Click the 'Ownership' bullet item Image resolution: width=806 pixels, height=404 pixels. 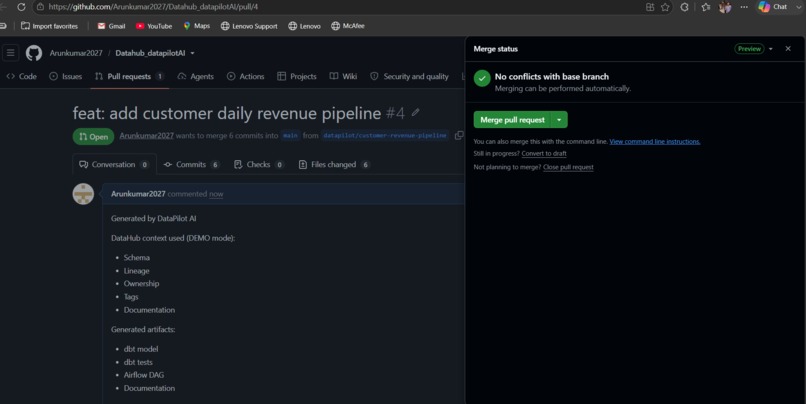coord(141,283)
